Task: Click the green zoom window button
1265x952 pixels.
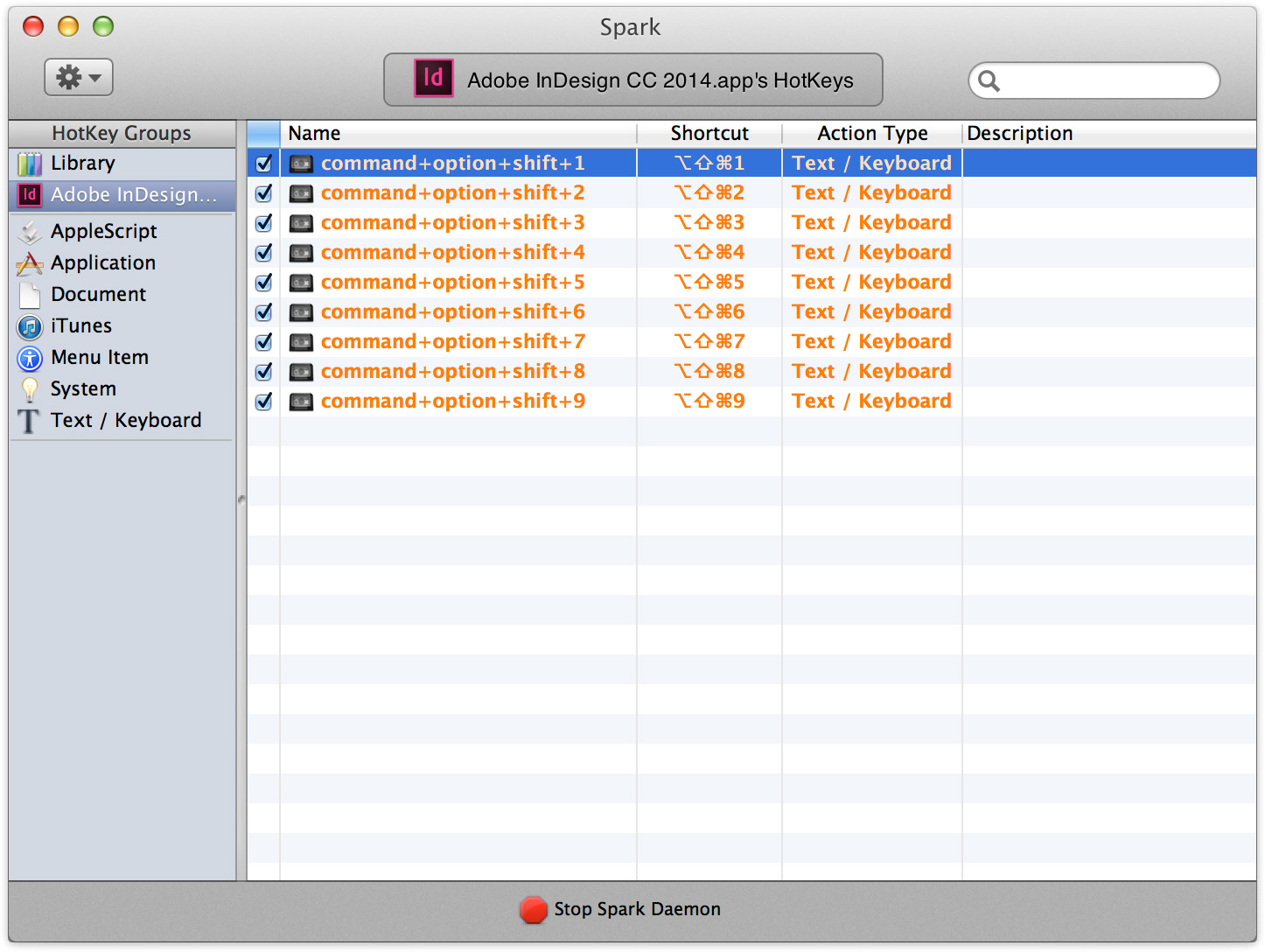Action: pyautogui.click(x=103, y=27)
